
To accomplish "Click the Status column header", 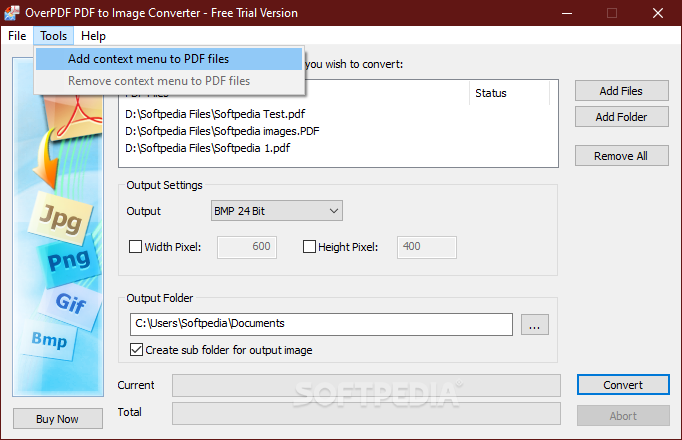I will tap(509, 93).
